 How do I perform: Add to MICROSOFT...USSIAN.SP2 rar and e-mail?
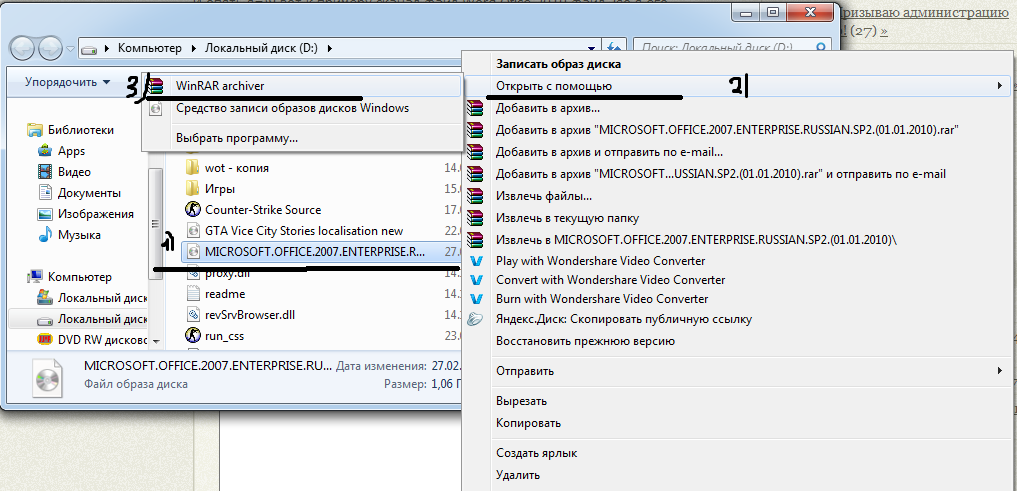point(721,174)
